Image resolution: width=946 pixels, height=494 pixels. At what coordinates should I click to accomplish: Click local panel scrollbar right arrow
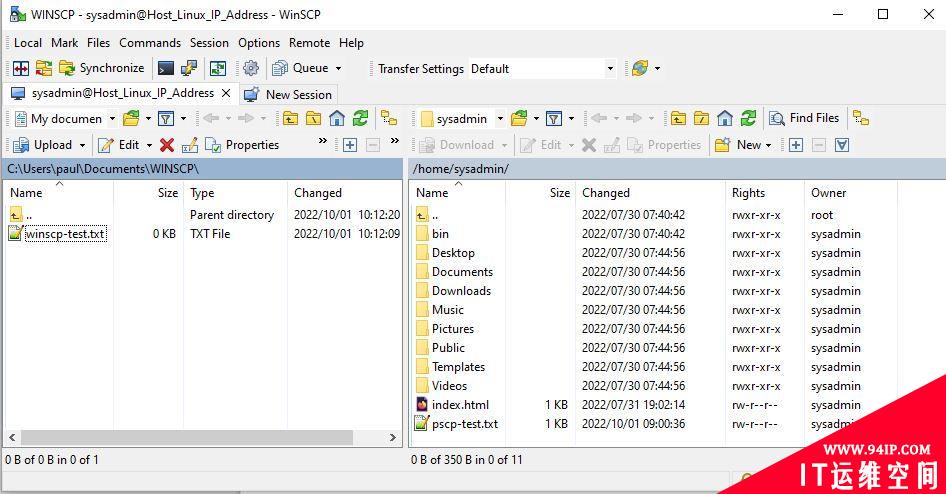click(393, 437)
